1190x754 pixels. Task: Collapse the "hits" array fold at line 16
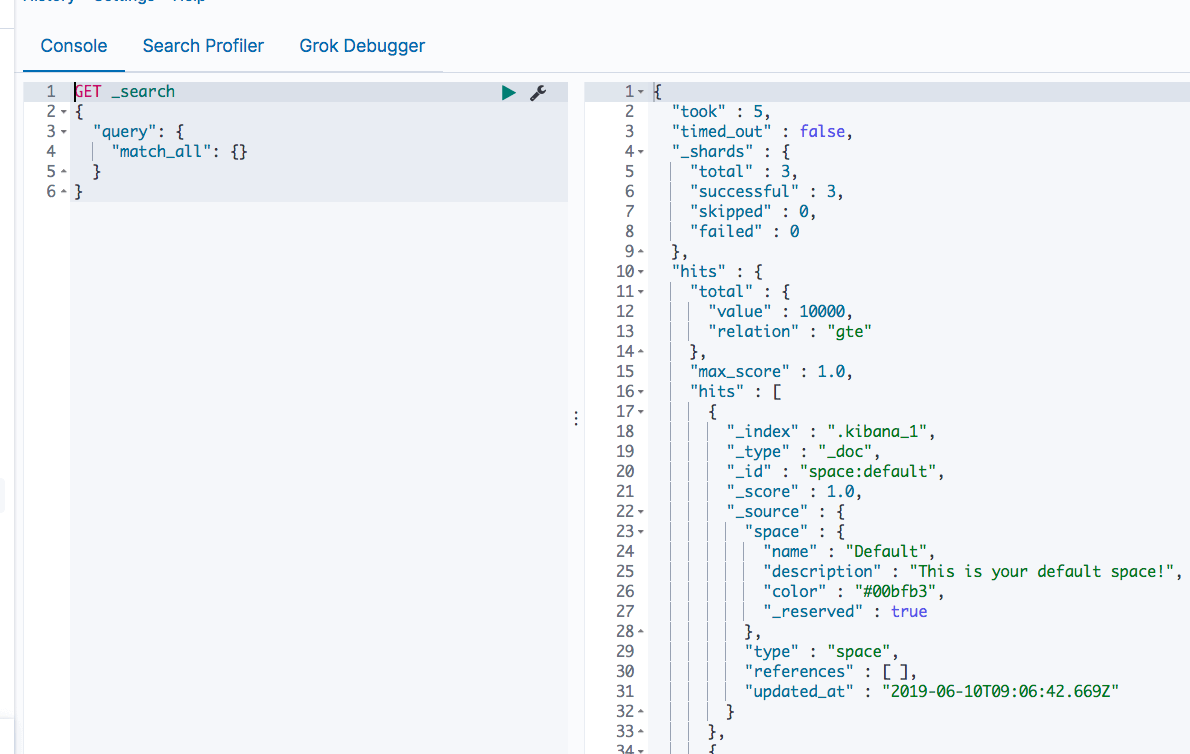(641, 392)
